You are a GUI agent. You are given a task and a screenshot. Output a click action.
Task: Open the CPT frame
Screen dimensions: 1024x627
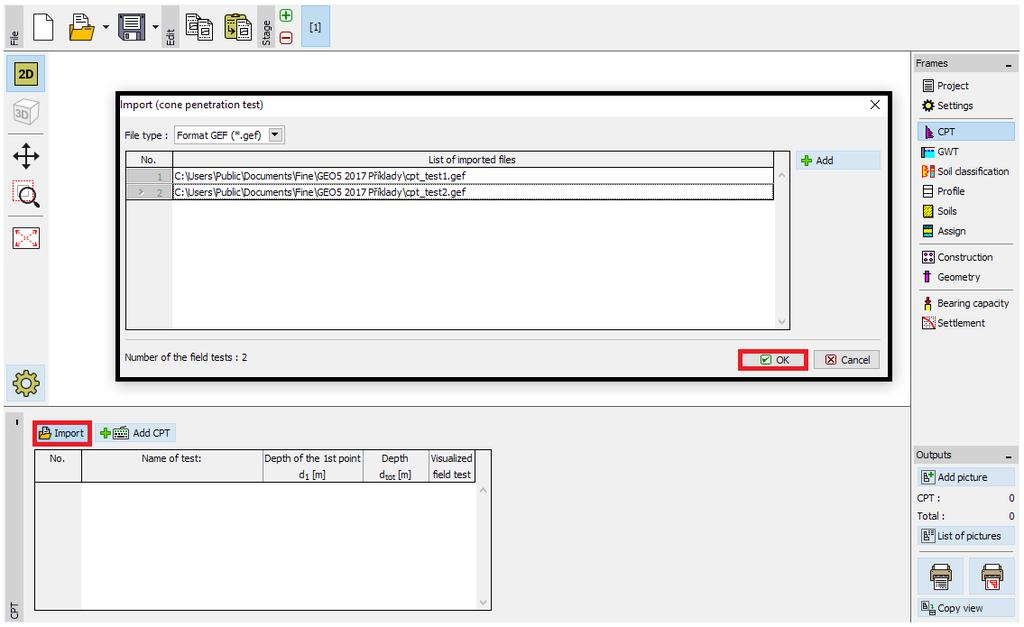click(x=967, y=132)
